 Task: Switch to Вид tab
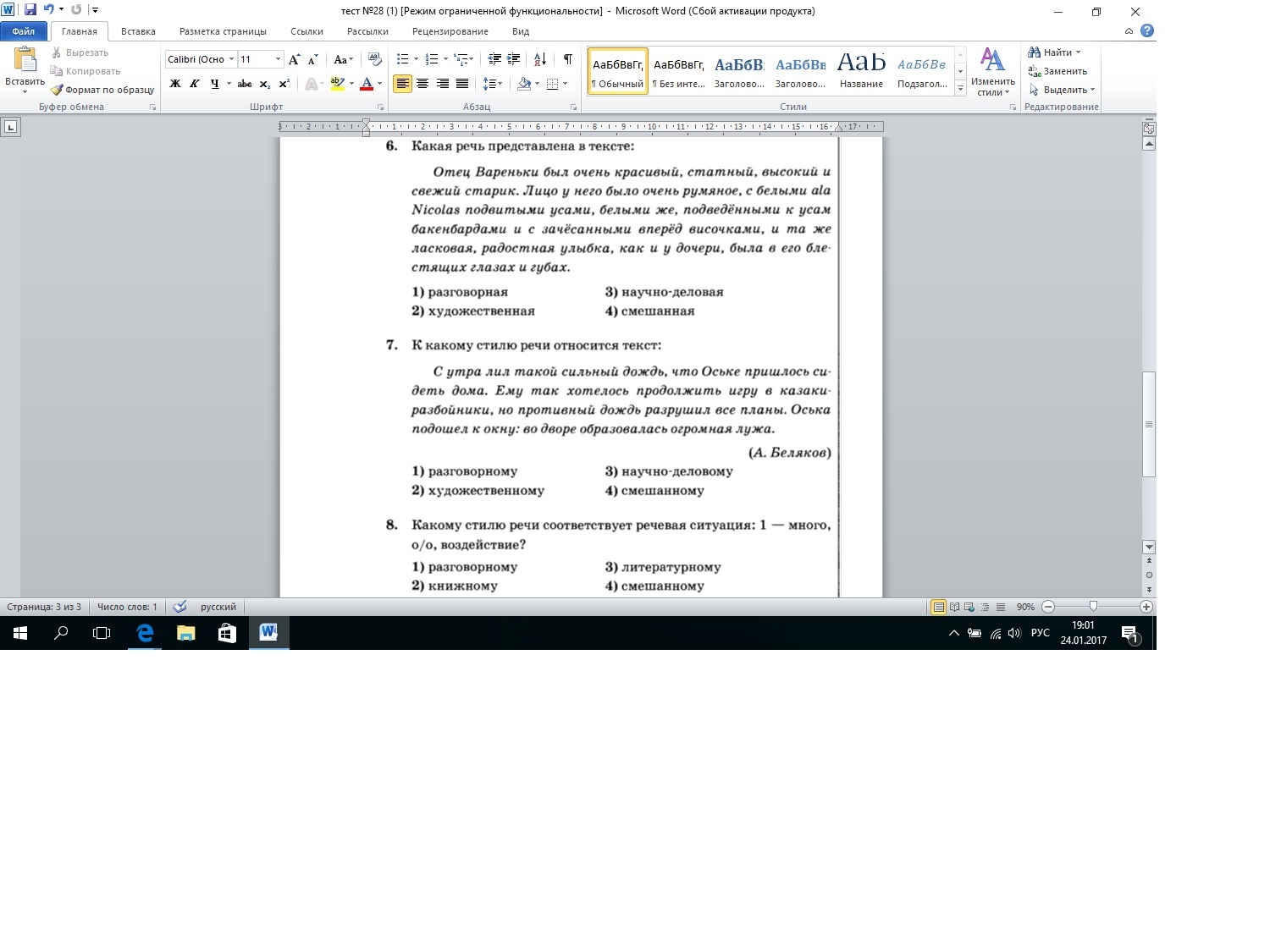click(521, 31)
